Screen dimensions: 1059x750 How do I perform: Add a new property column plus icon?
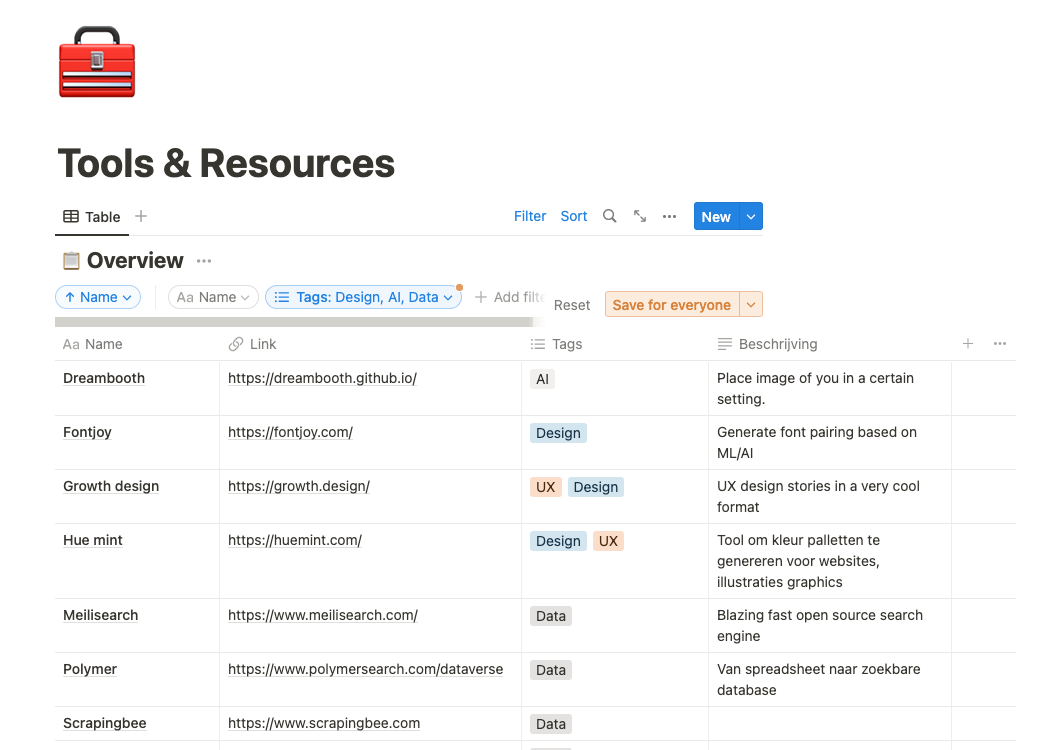[968, 344]
